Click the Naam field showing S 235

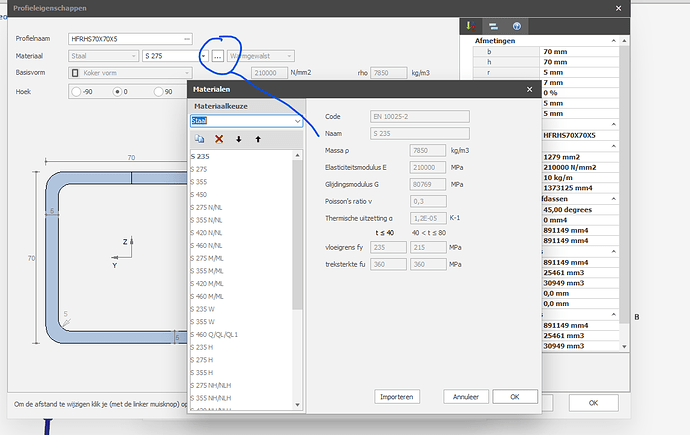(x=420, y=133)
